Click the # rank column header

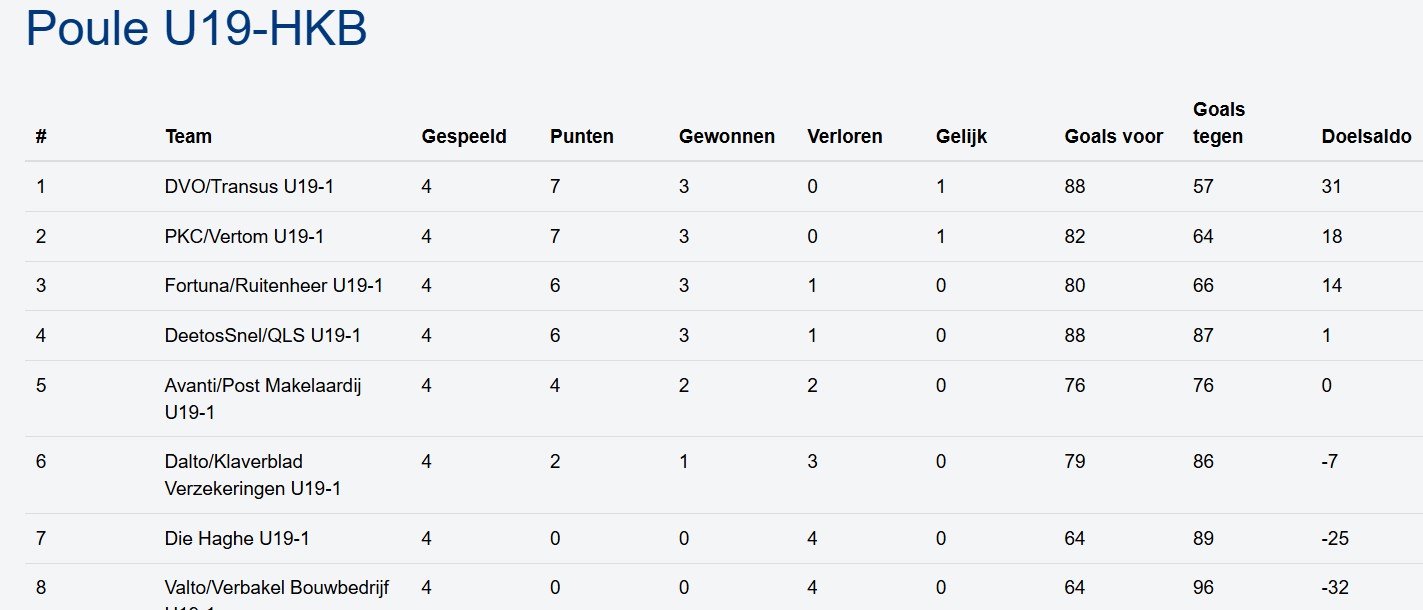[41, 137]
